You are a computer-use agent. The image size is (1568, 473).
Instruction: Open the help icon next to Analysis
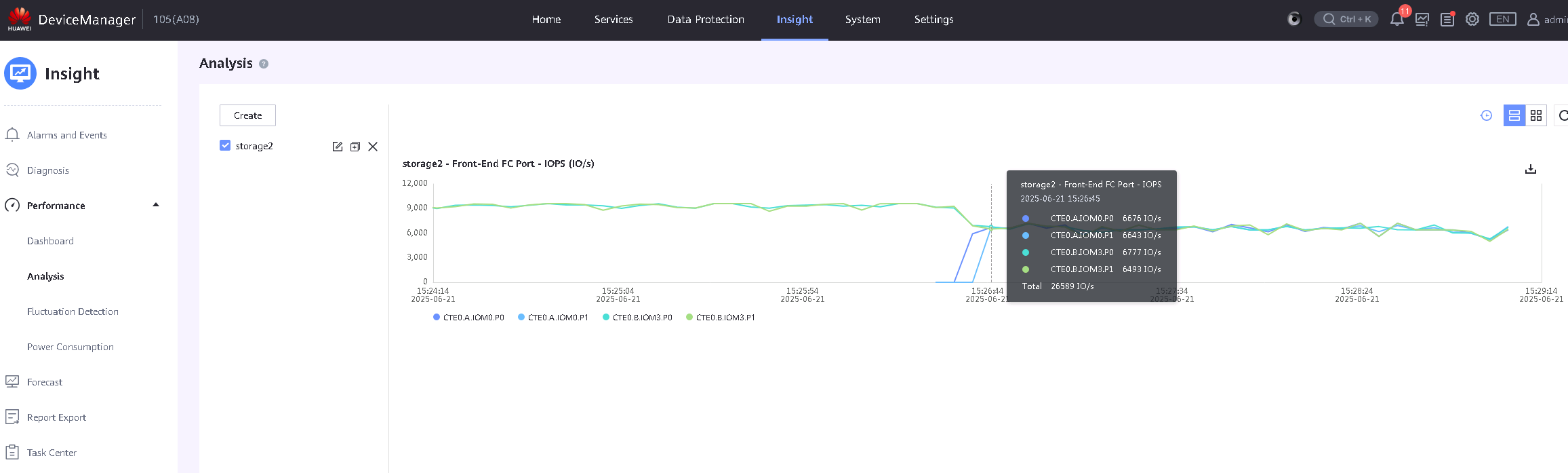(x=264, y=64)
